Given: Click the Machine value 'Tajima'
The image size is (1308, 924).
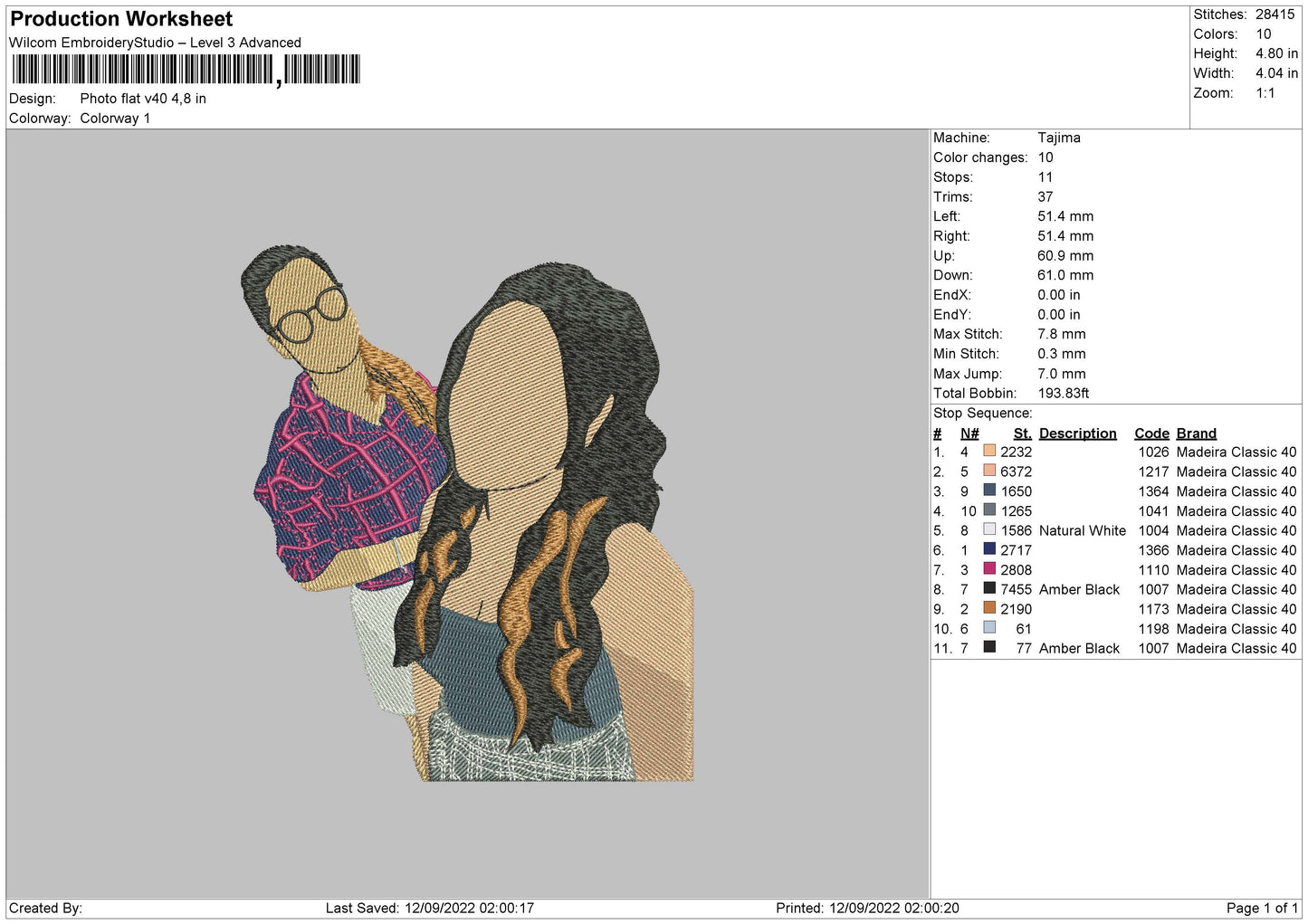Looking at the screenshot, I should coord(1059,138).
